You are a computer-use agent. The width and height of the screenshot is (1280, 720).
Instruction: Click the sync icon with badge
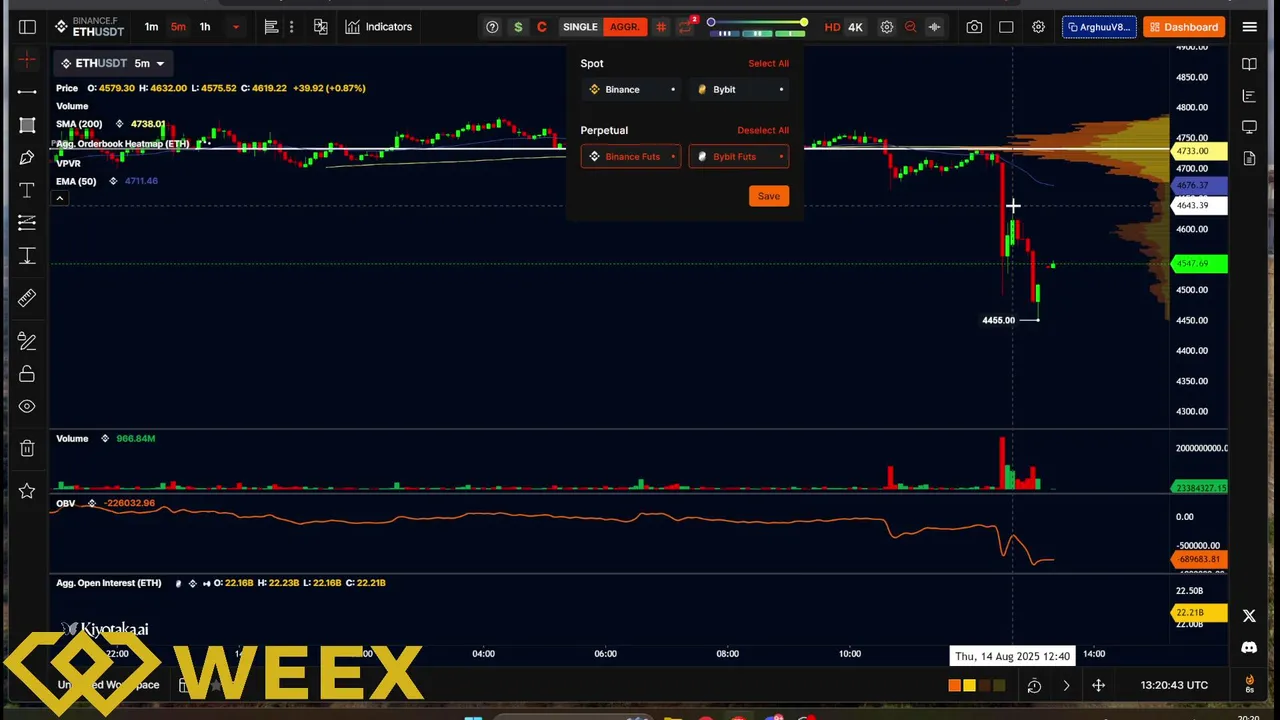pyautogui.click(x=686, y=26)
